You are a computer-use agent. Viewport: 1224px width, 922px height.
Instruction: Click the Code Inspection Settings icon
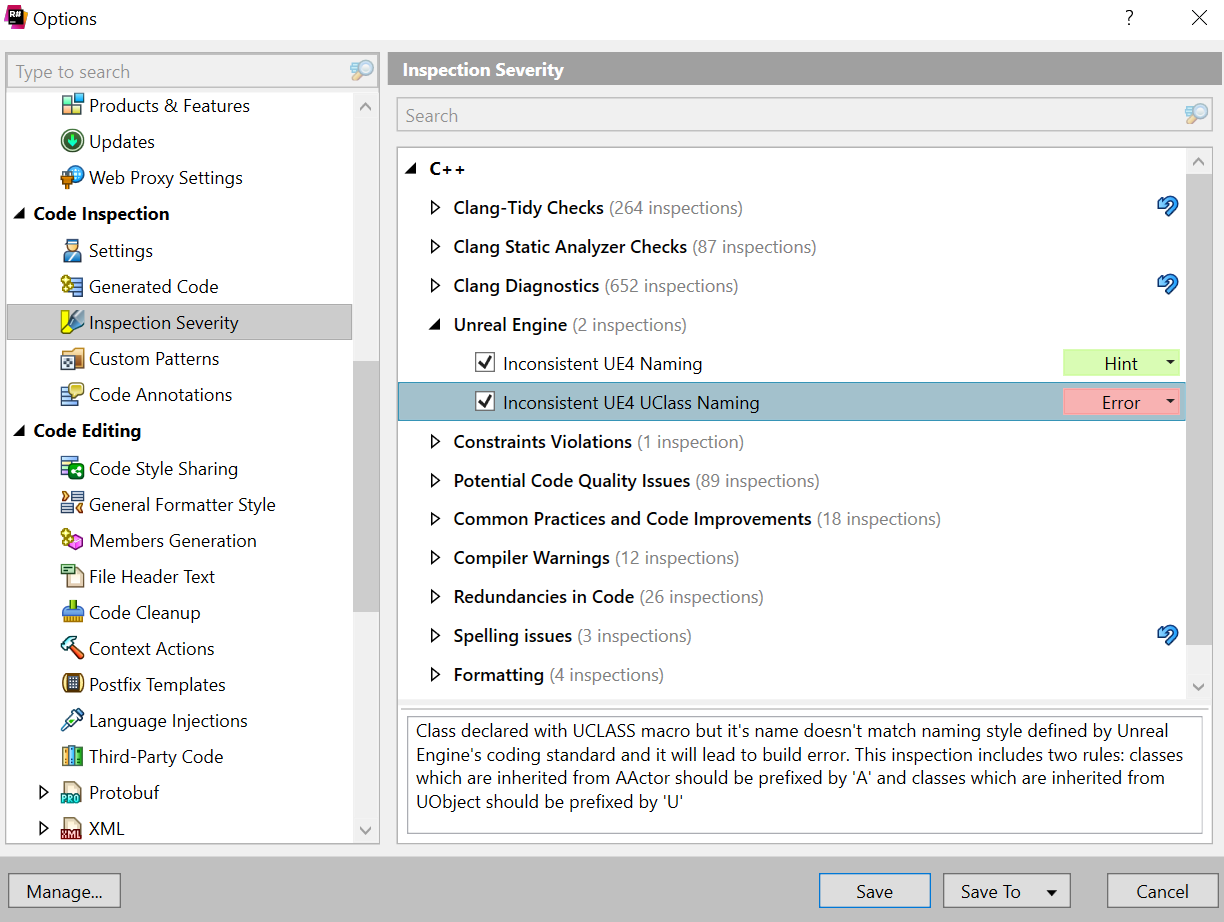click(x=72, y=250)
